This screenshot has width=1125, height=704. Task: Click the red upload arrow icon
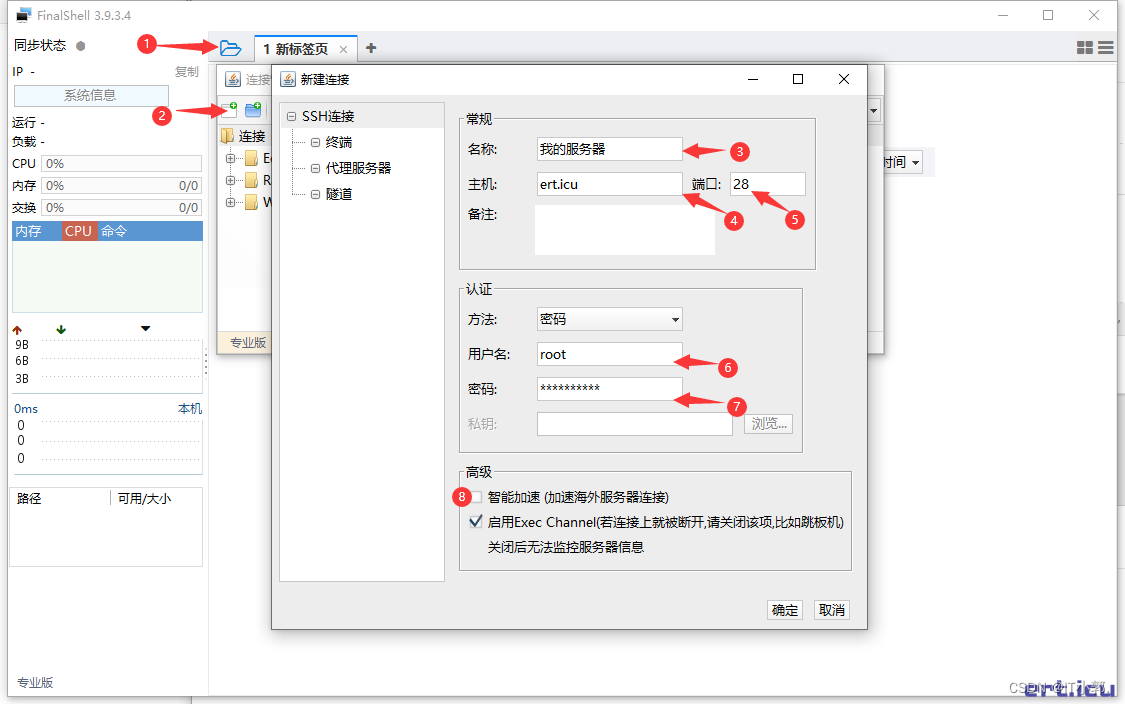tap(17, 329)
